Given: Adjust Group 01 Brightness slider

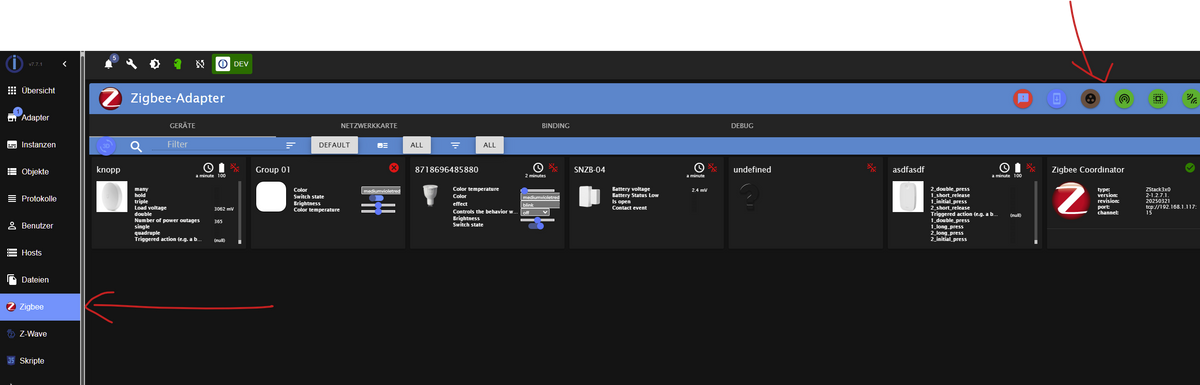Looking at the screenshot, I should [378, 205].
